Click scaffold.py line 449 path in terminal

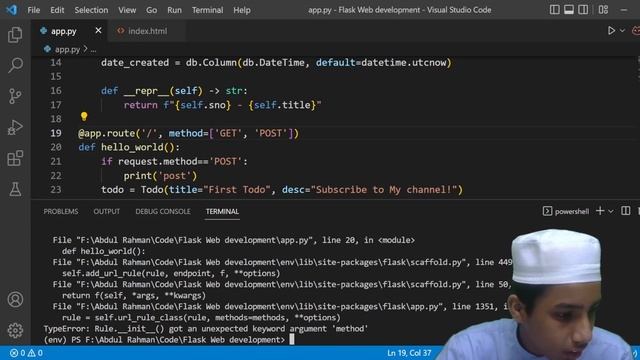[282, 262]
